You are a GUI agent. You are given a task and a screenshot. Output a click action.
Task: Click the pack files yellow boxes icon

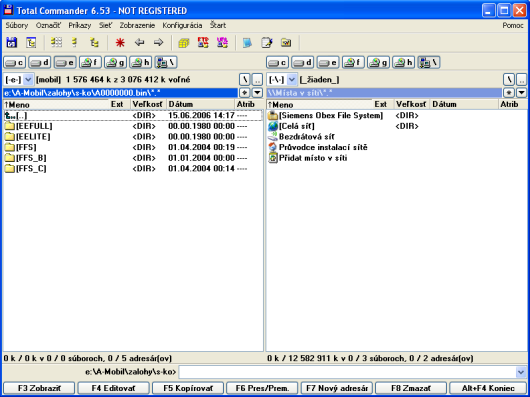(184, 43)
